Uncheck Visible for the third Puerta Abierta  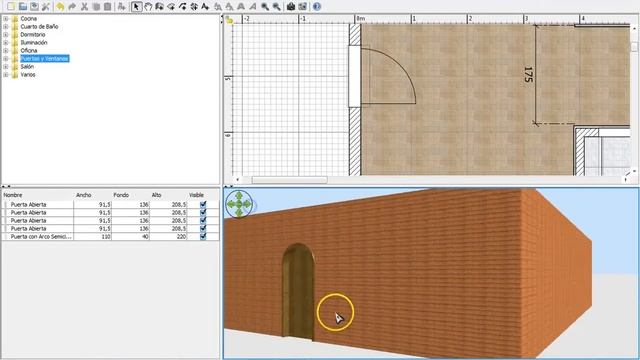pyautogui.click(x=203, y=220)
